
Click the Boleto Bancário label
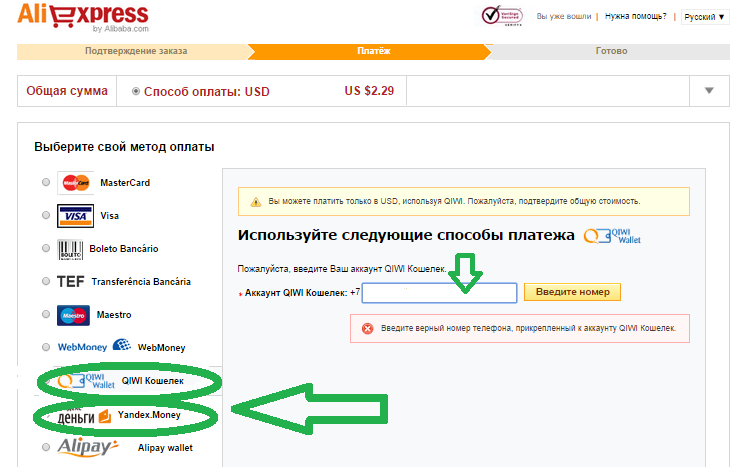click(x=124, y=249)
